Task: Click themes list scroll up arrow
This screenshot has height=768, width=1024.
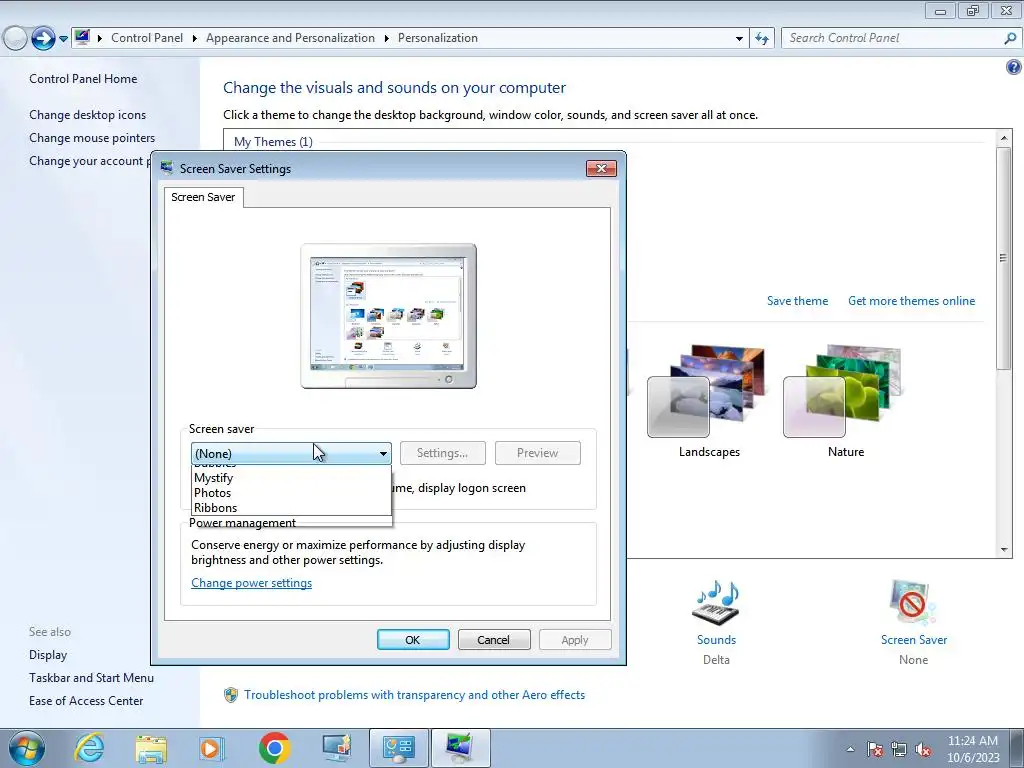Action: tap(1004, 138)
